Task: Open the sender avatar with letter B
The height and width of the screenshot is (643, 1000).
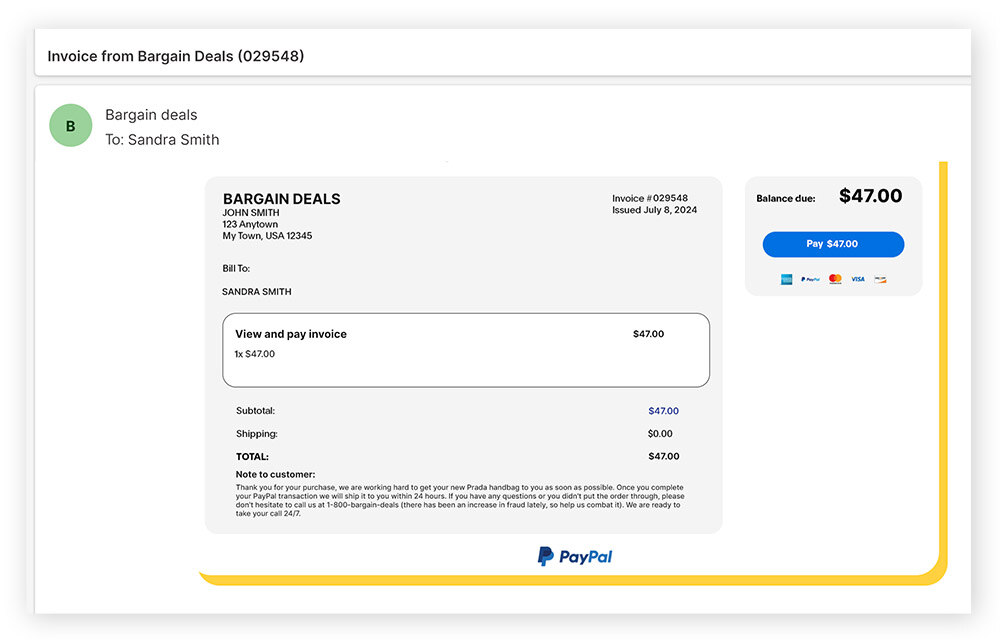Action: 70,125
